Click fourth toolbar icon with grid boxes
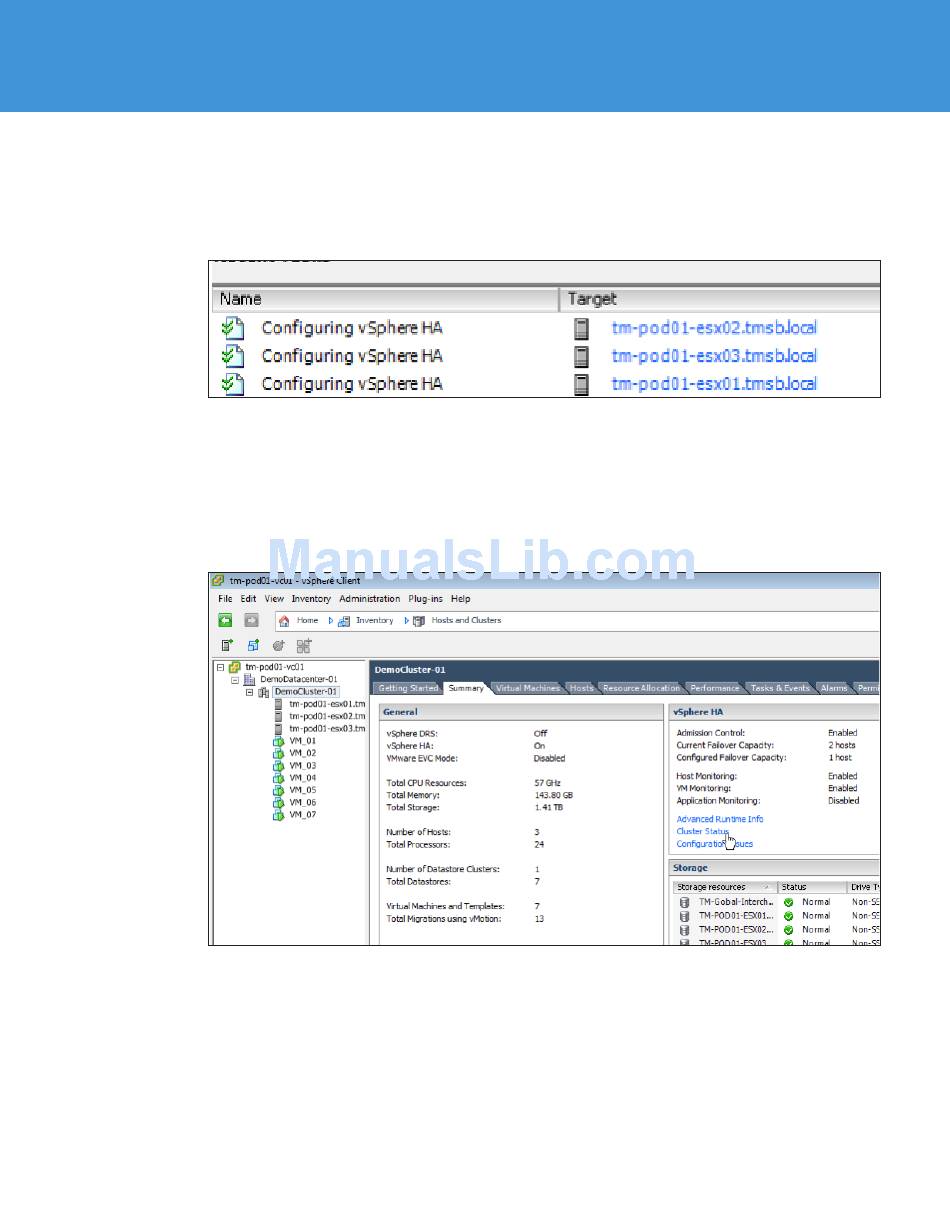 pos(304,646)
